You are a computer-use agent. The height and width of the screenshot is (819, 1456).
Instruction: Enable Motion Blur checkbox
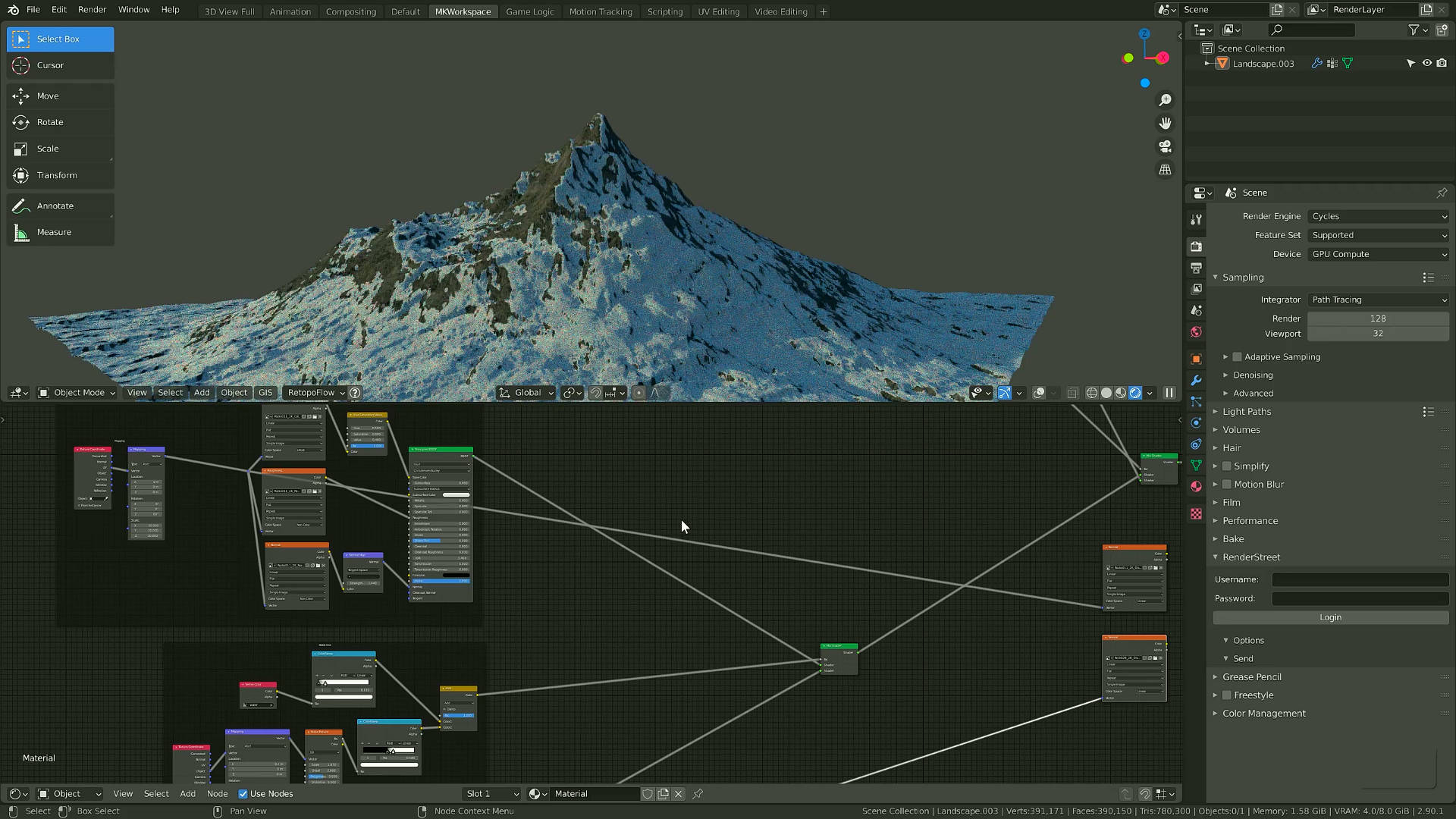pos(1226,485)
